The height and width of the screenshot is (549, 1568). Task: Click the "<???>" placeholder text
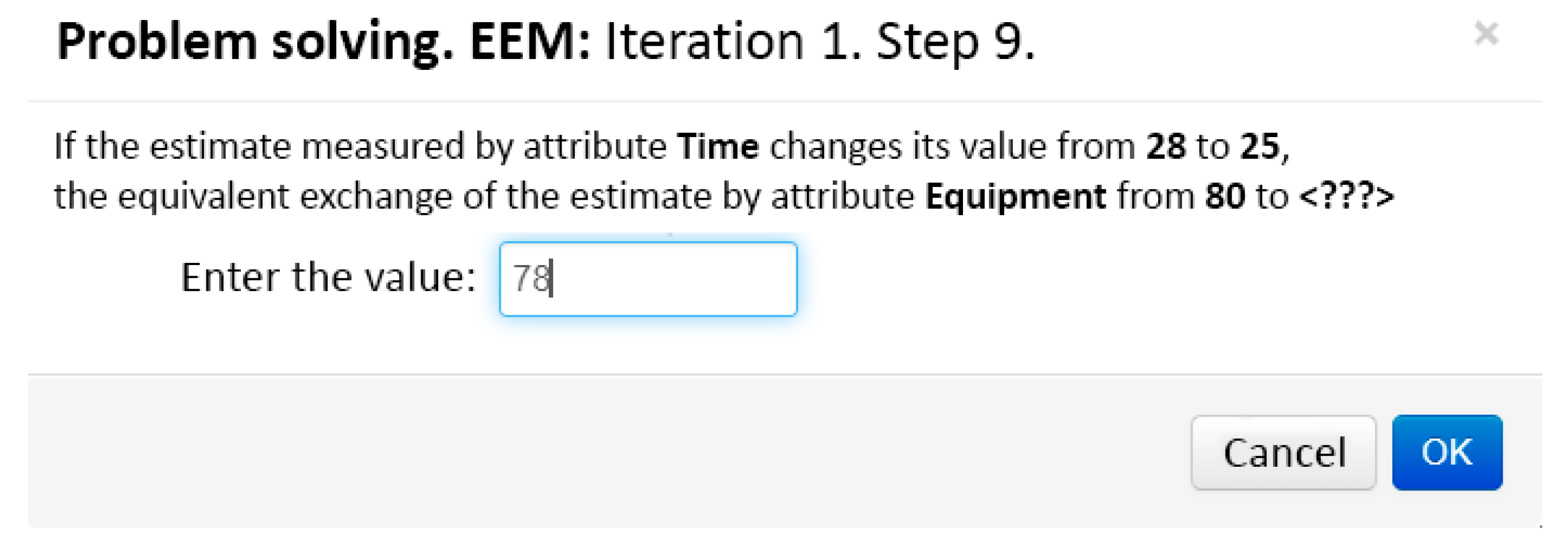[1346, 197]
